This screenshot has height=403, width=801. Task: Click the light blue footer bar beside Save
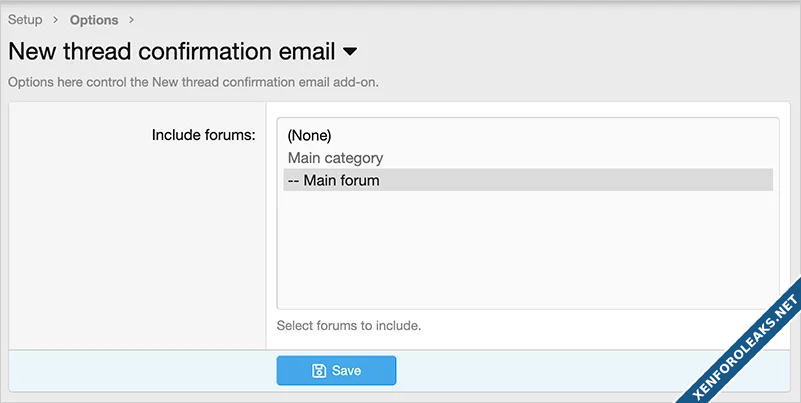point(560,370)
